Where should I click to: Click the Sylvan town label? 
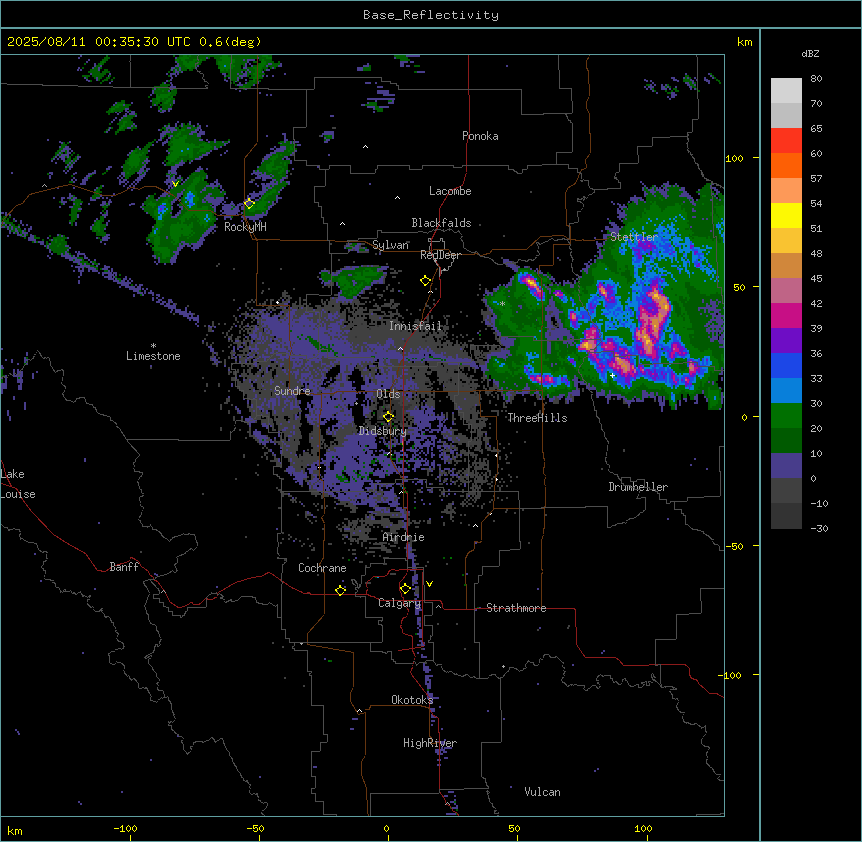click(x=390, y=245)
